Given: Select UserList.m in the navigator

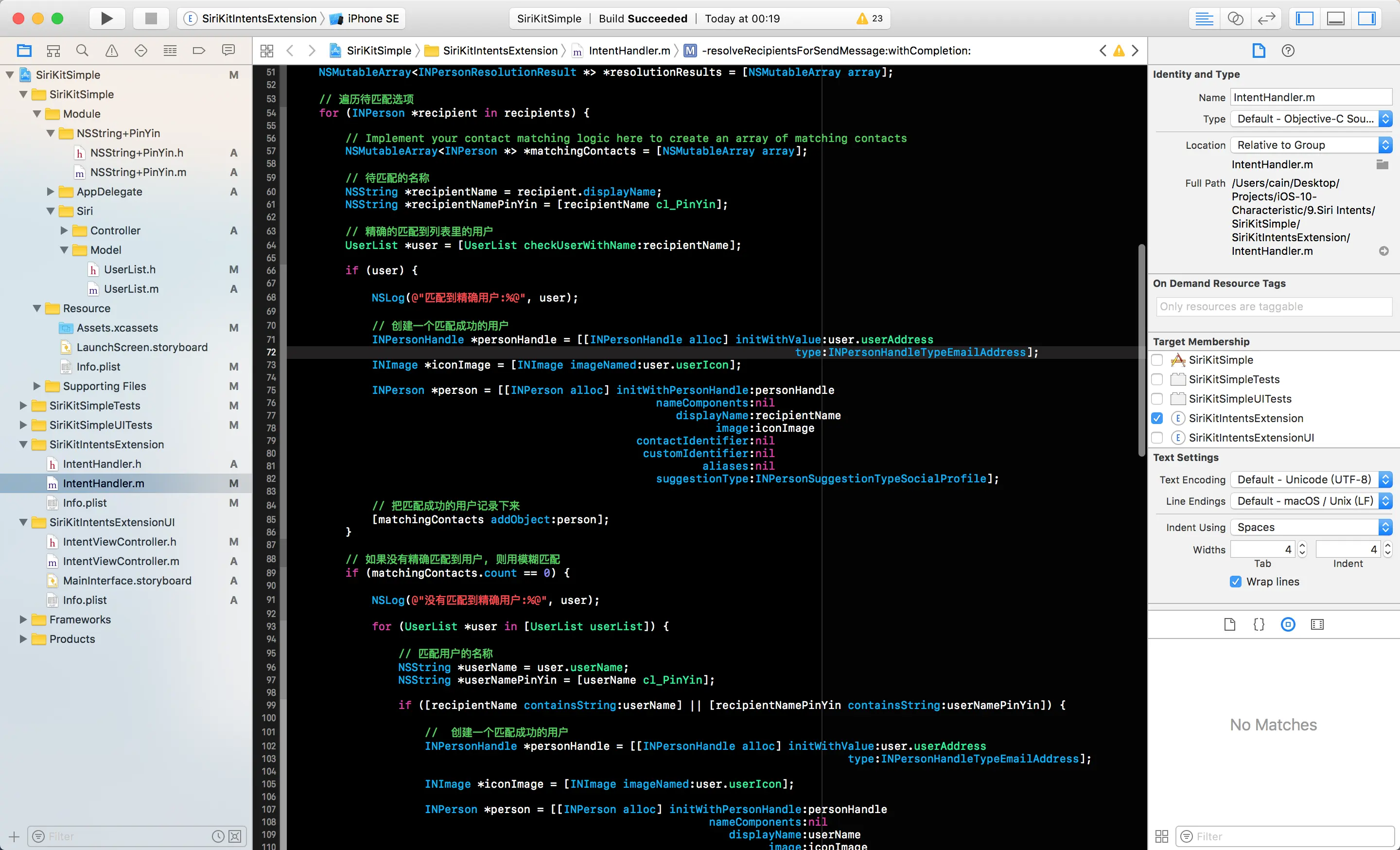Looking at the screenshot, I should point(131,289).
